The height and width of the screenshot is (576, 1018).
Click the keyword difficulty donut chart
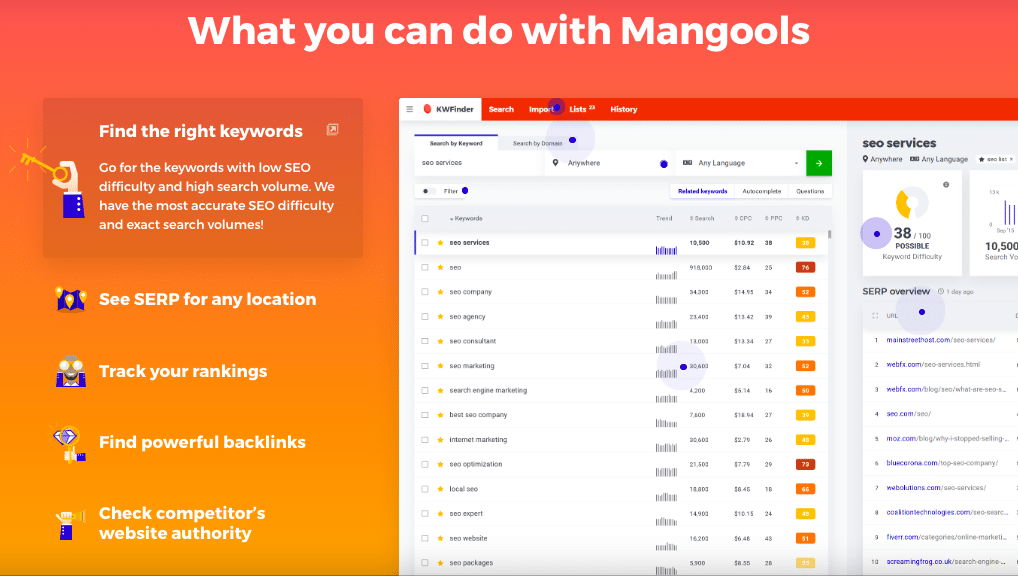coord(912,203)
